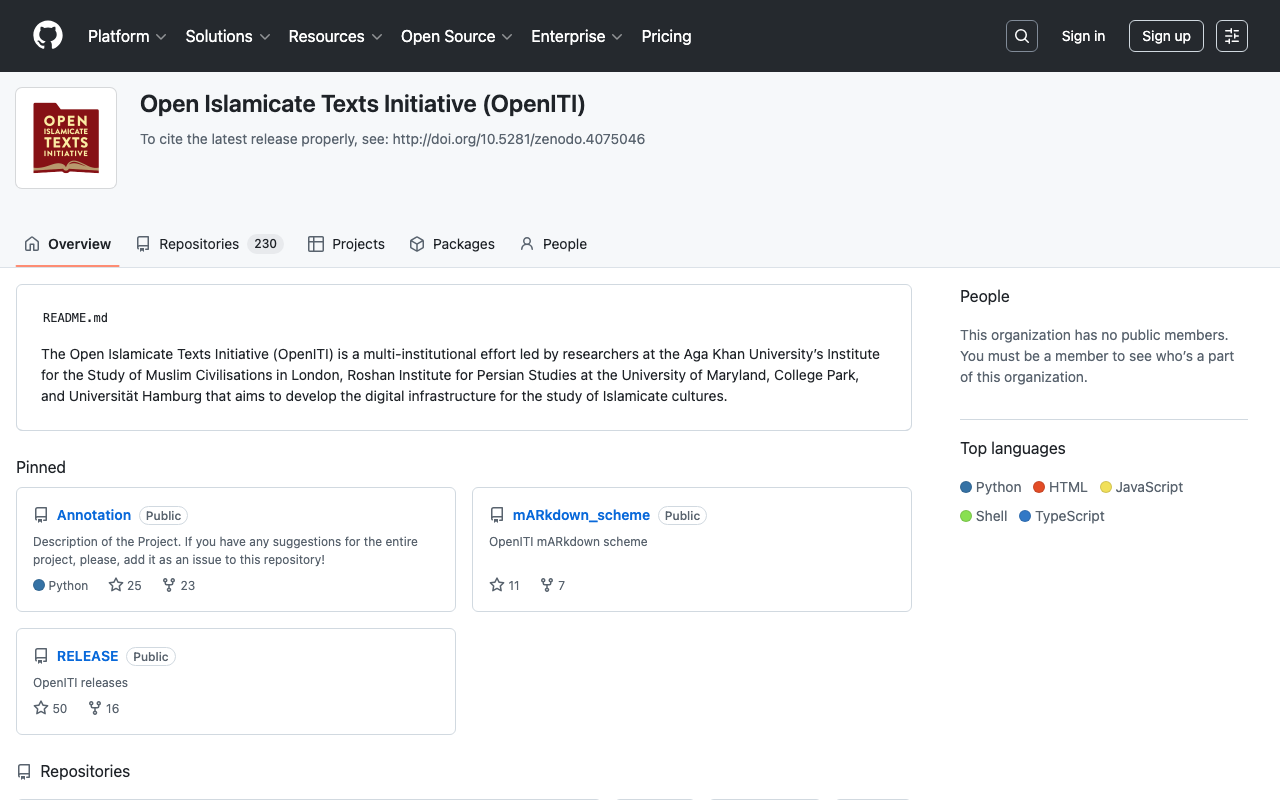Image resolution: width=1280 pixels, height=800 pixels.
Task: Click the fork icon on mARkdown_scheme
Action: click(x=545, y=584)
